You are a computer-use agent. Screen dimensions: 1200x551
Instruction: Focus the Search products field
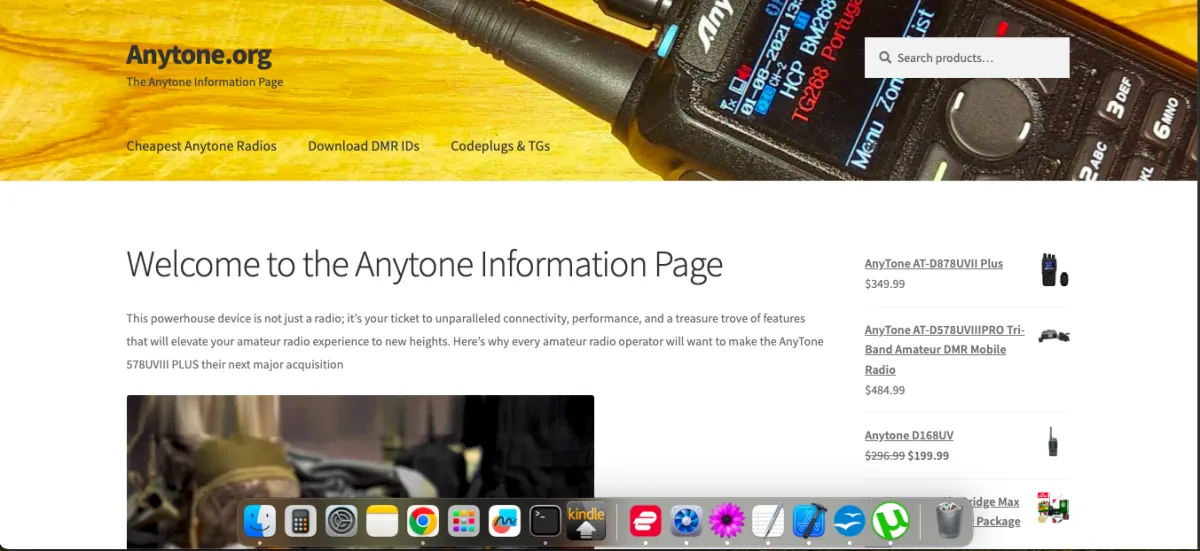click(x=967, y=58)
